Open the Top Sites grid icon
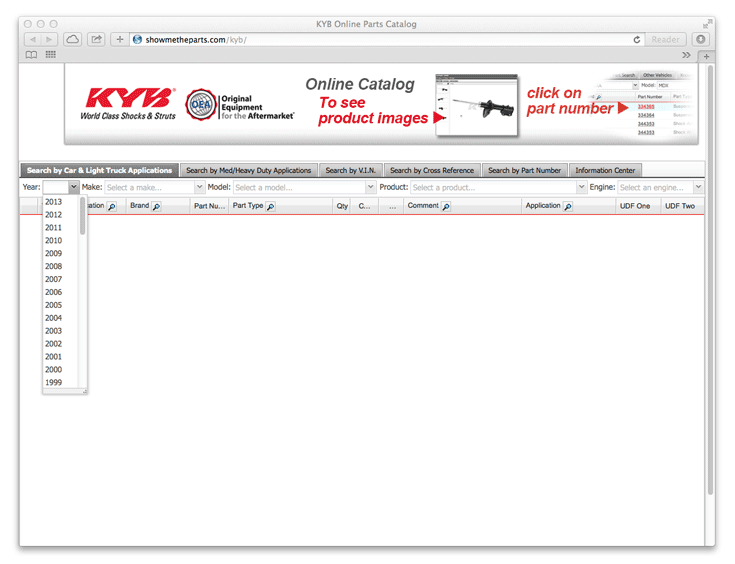The width and height of the screenshot is (735, 564). pyautogui.click(x=50, y=55)
